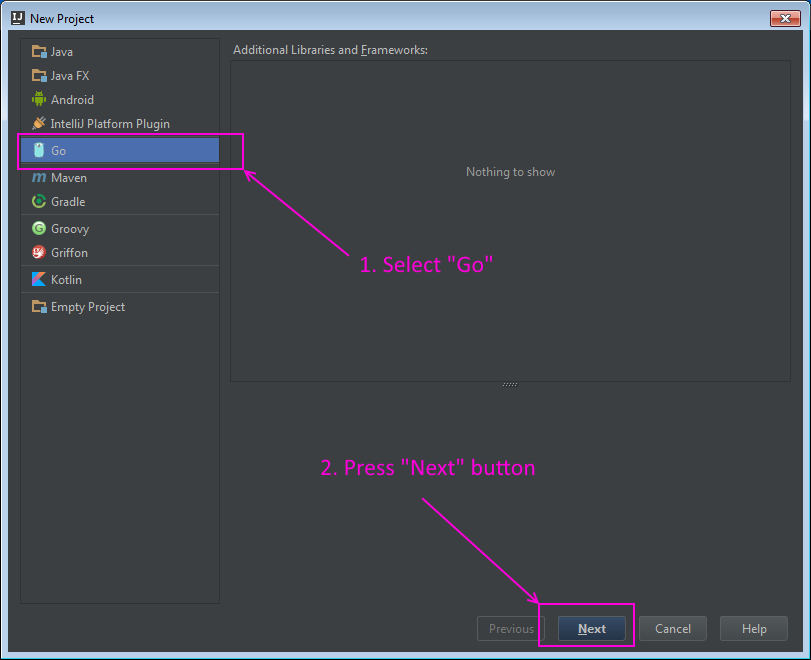Select the Java project type
The image size is (811, 660).
point(119,52)
